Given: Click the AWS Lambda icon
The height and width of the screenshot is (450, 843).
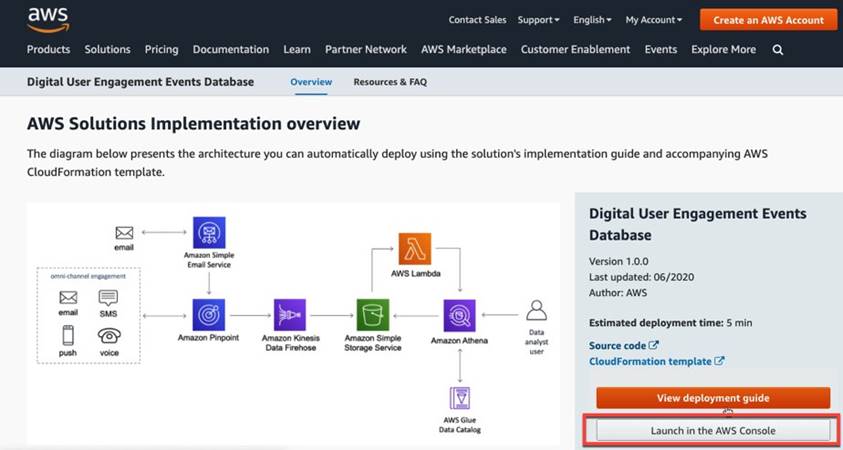Looking at the screenshot, I should click(415, 249).
